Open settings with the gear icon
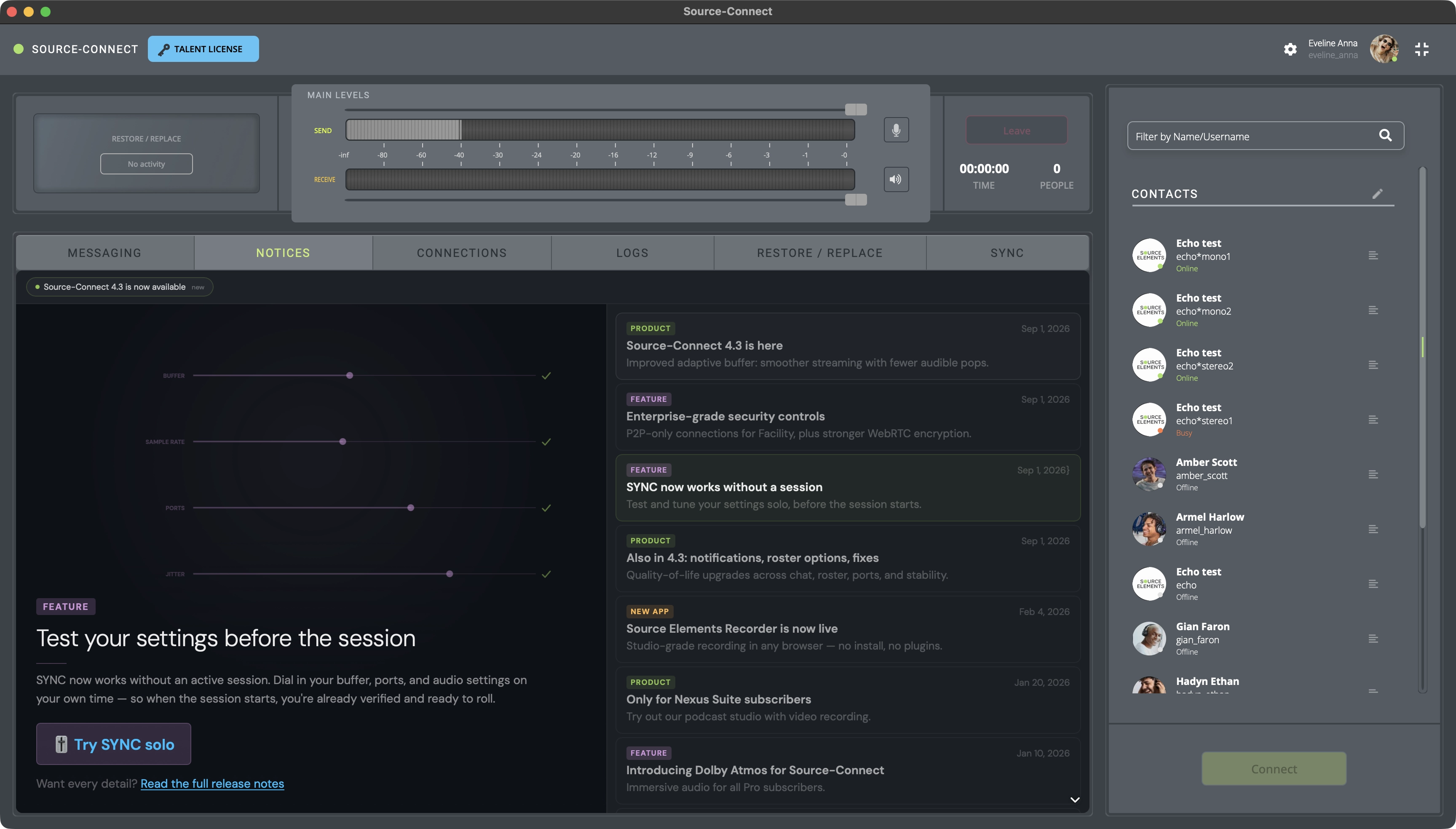Screen dimensions: 1456x829 (1290, 50)
